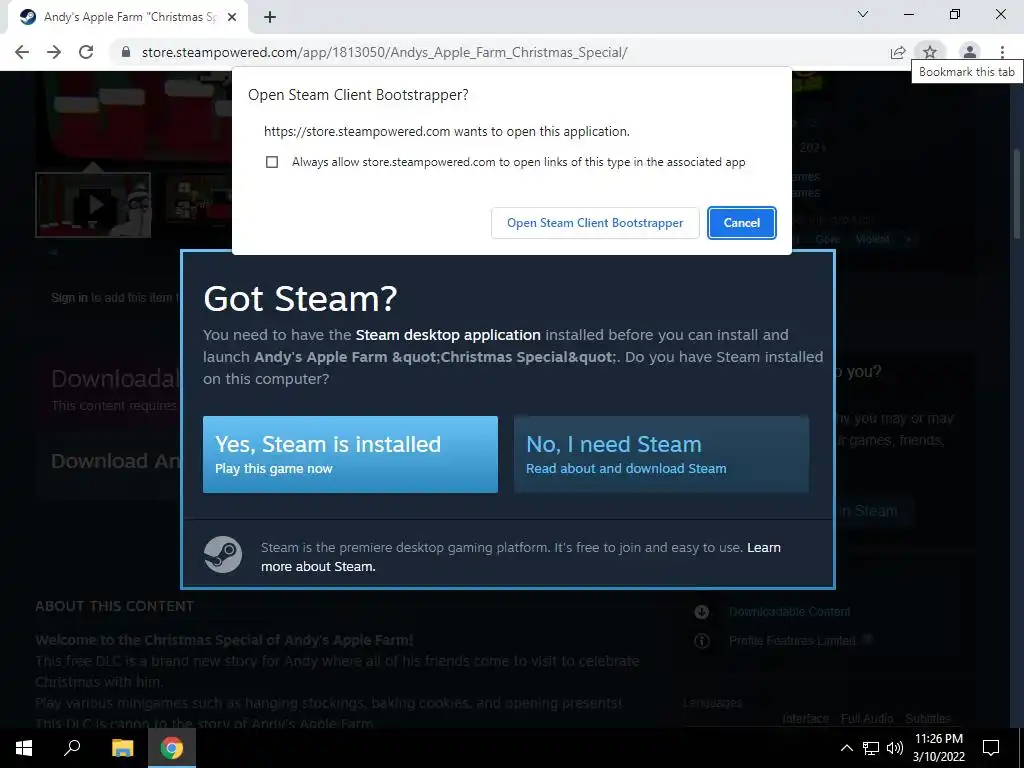Click the Downloadable Content icon
The width and height of the screenshot is (1024, 768).
701,612
